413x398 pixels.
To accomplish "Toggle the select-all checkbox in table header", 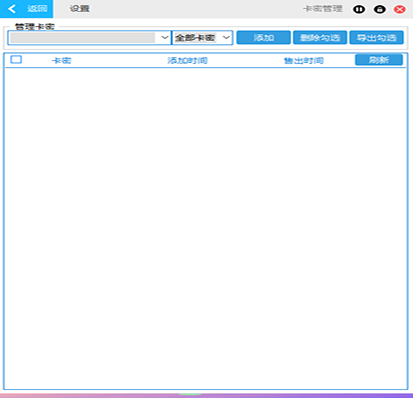I will click(x=16, y=60).
